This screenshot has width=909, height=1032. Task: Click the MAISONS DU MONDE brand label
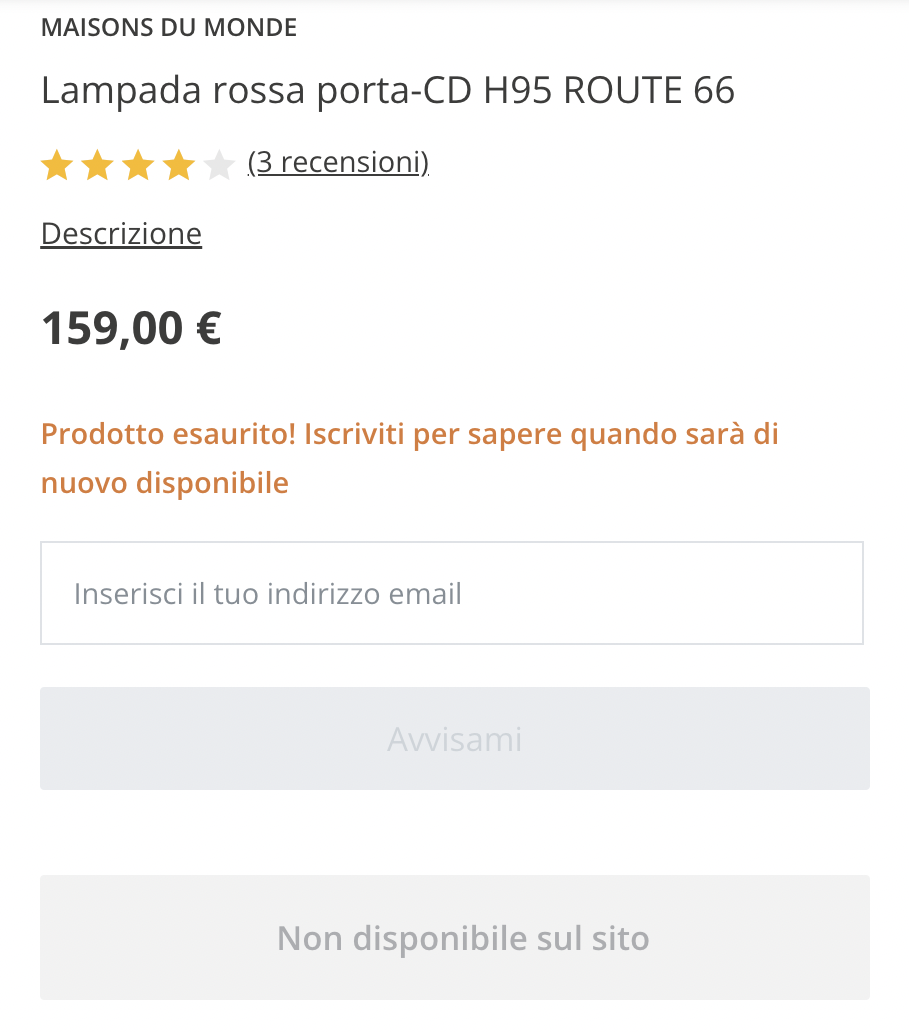coord(169,28)
